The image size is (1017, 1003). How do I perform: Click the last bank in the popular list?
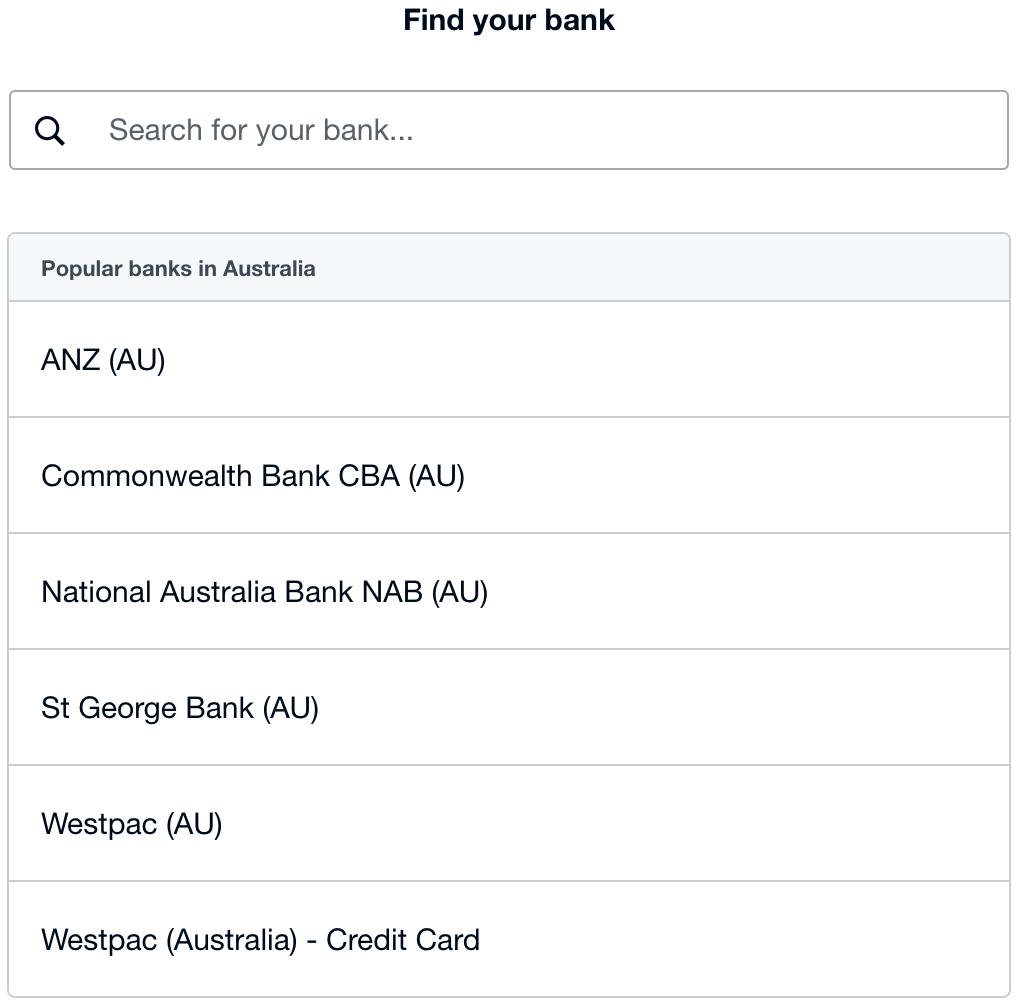click(x=508, y=939)
